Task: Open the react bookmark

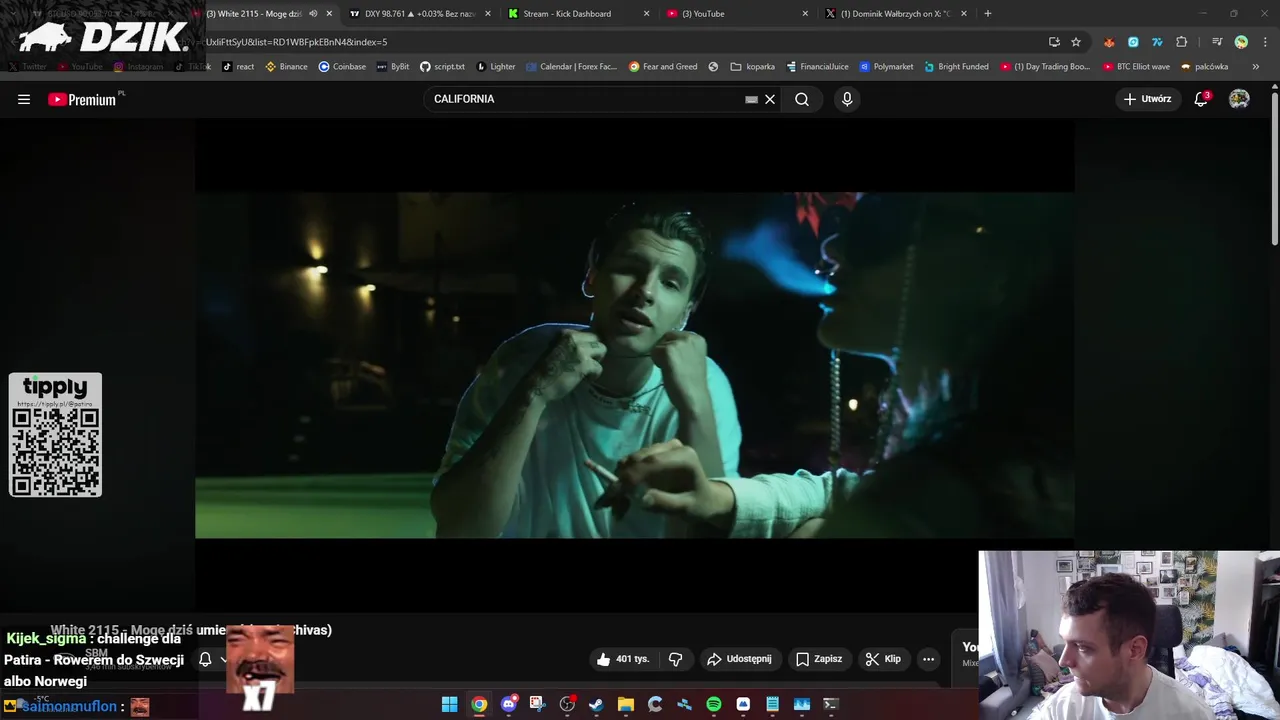Action: point(238,67)
